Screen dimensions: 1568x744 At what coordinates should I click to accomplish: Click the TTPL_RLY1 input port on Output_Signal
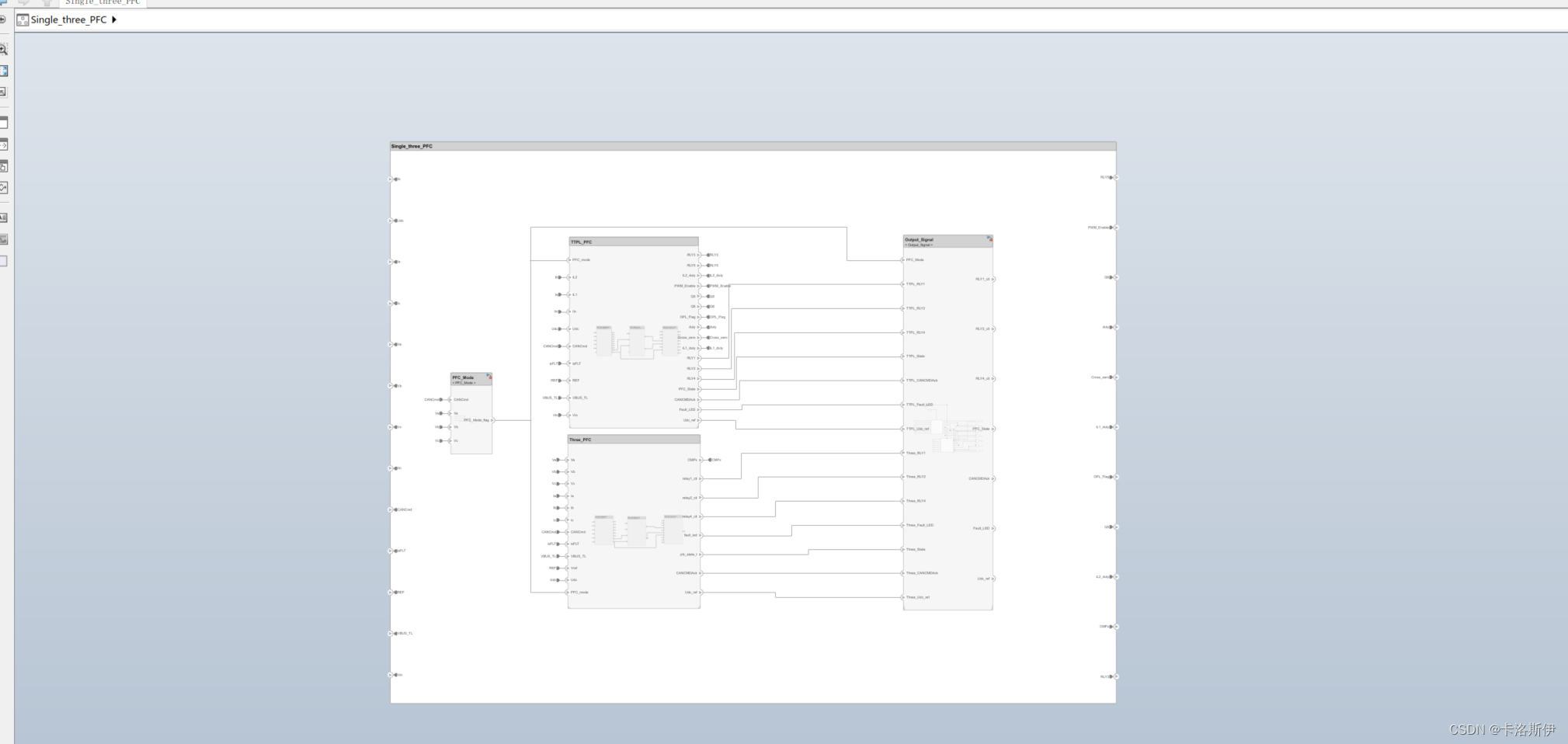(903, 284)
